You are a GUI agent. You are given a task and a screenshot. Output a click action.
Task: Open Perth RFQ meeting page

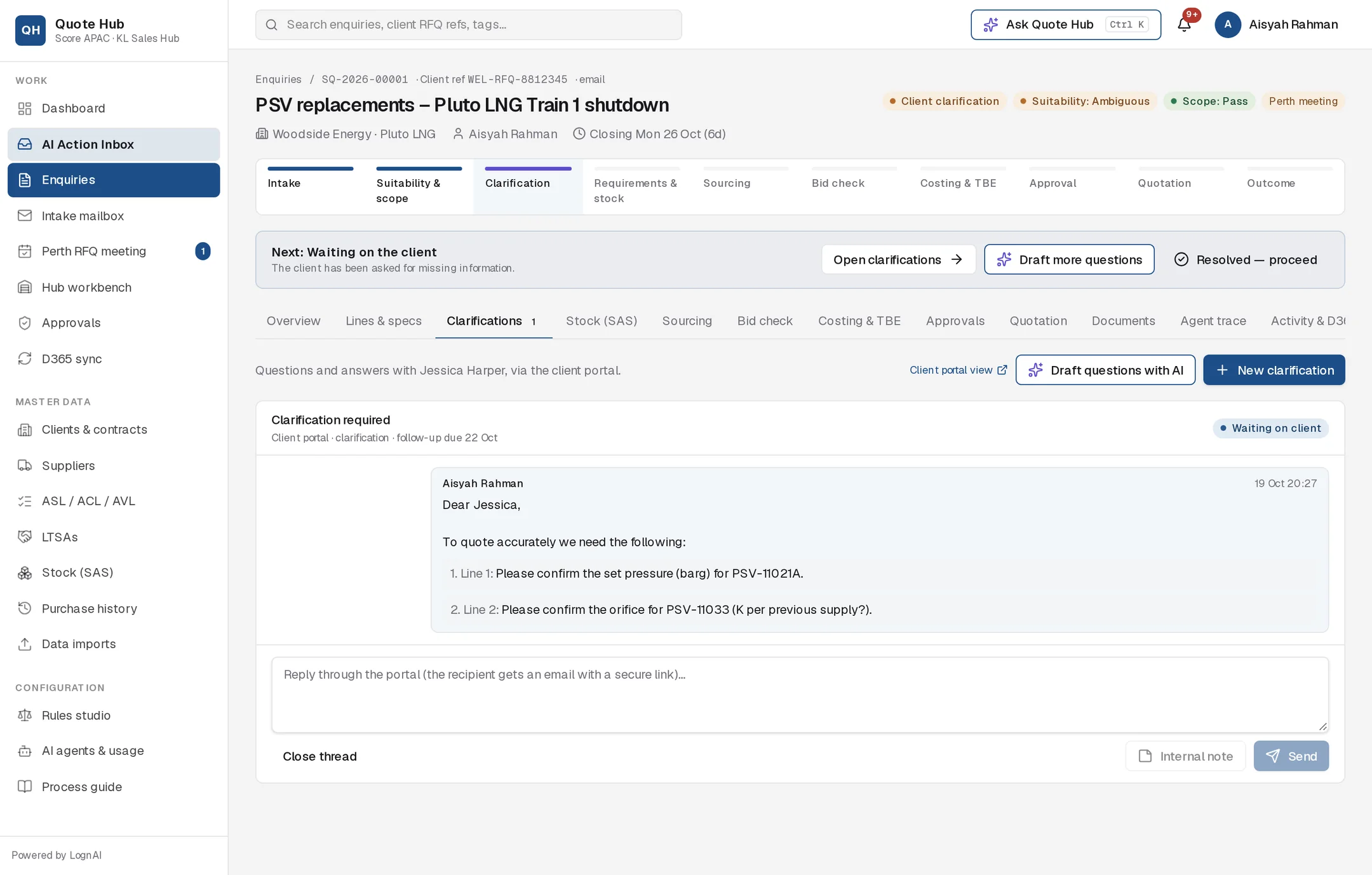point(114,252)
